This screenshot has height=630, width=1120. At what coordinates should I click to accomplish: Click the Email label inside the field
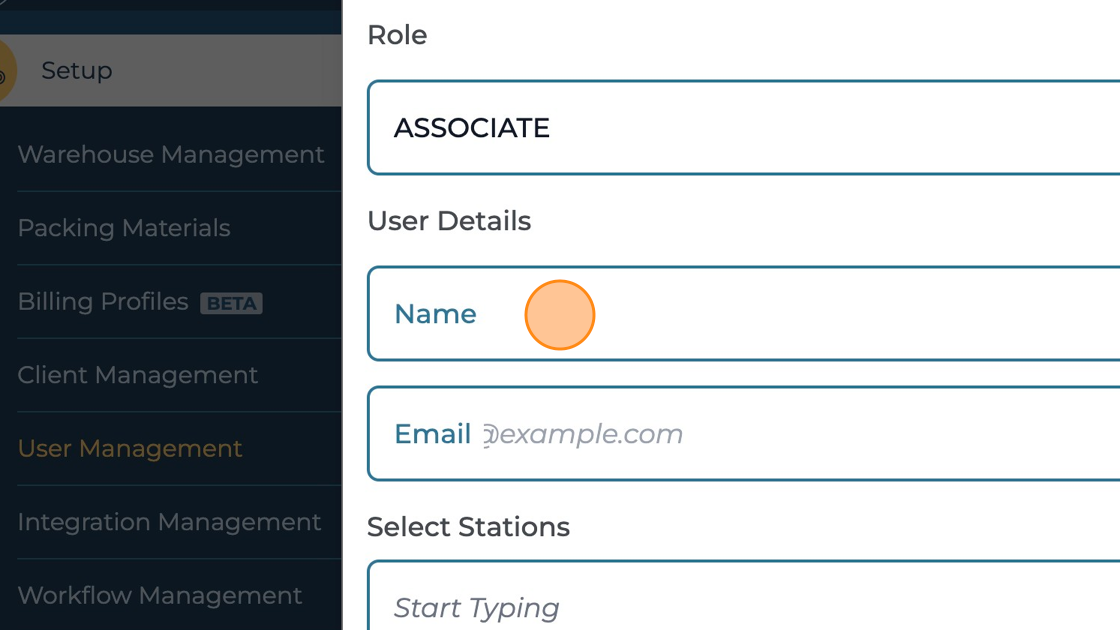(432, 434)
